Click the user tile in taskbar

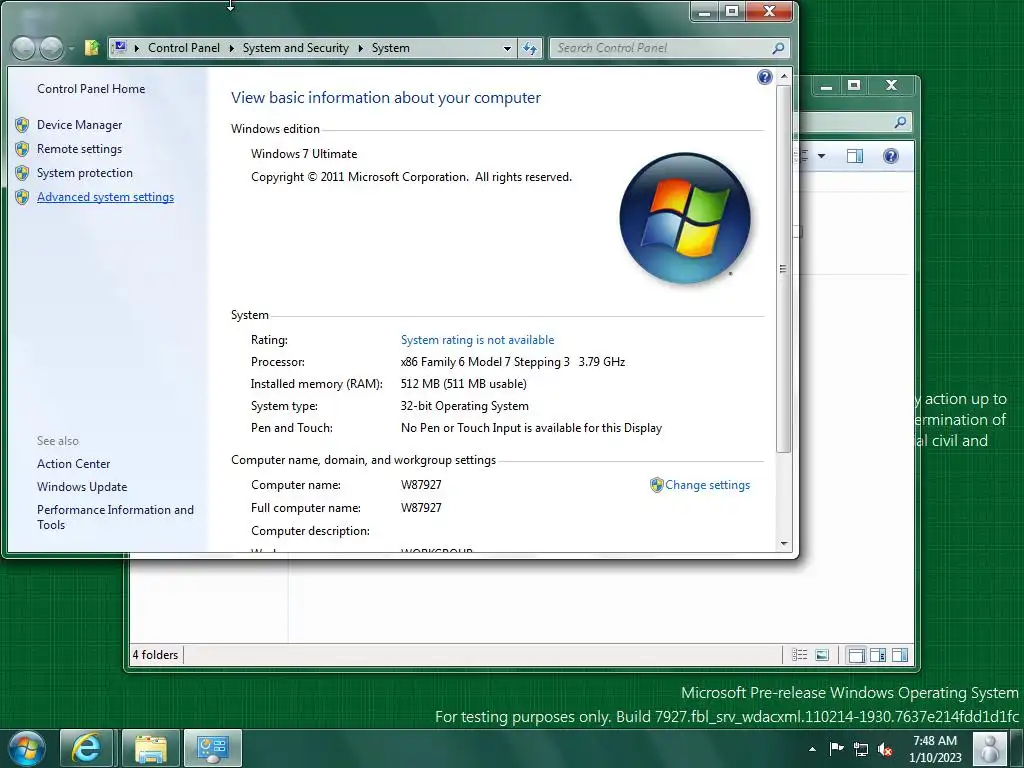[x=989, y=748]
